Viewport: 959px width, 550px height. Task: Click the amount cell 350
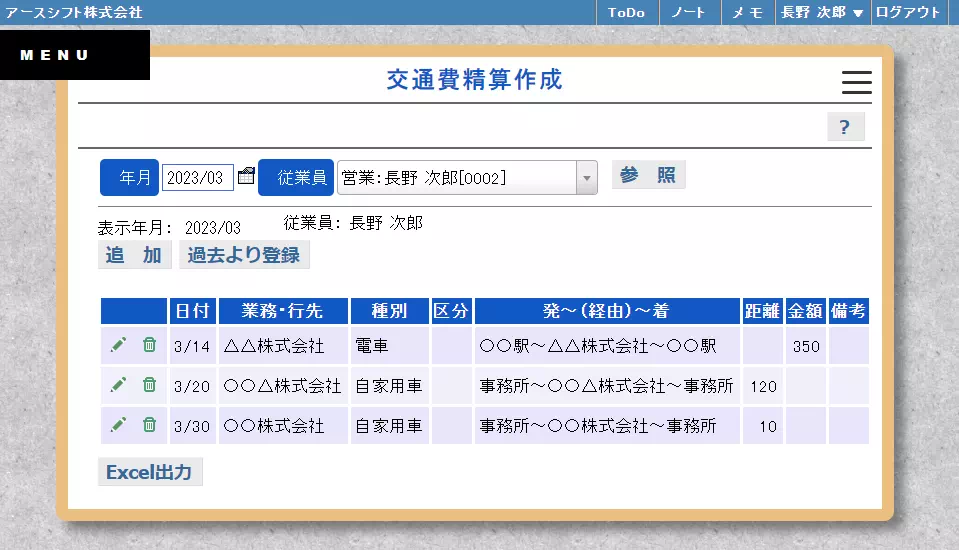coord(805,346)
